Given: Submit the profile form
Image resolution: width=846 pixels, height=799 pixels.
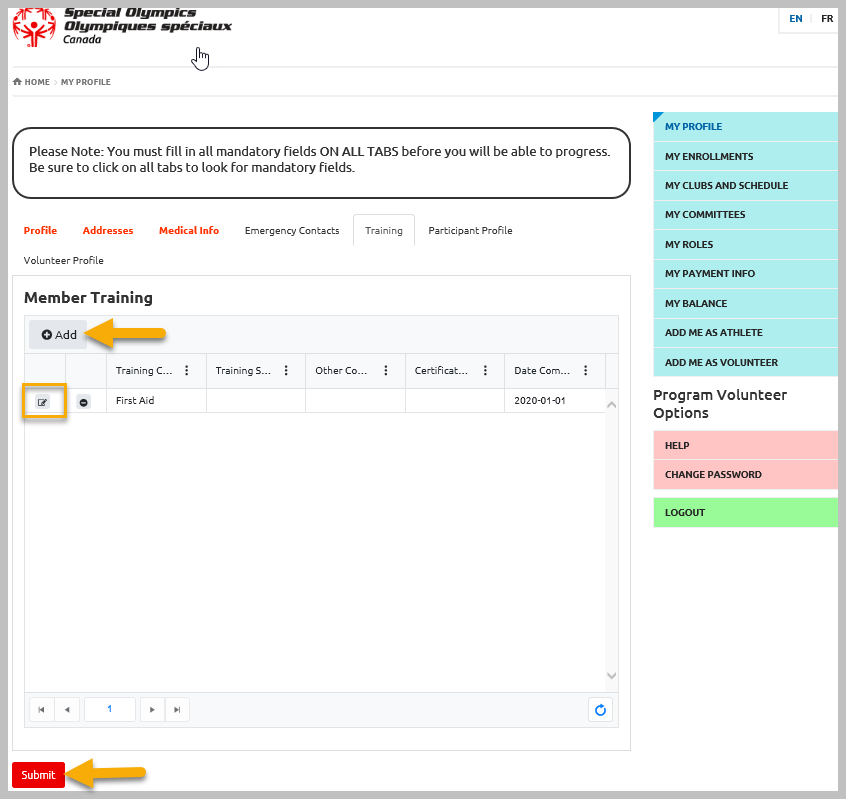Looking at the screenshot, I should pyautogui.click(x=38, y=775).
